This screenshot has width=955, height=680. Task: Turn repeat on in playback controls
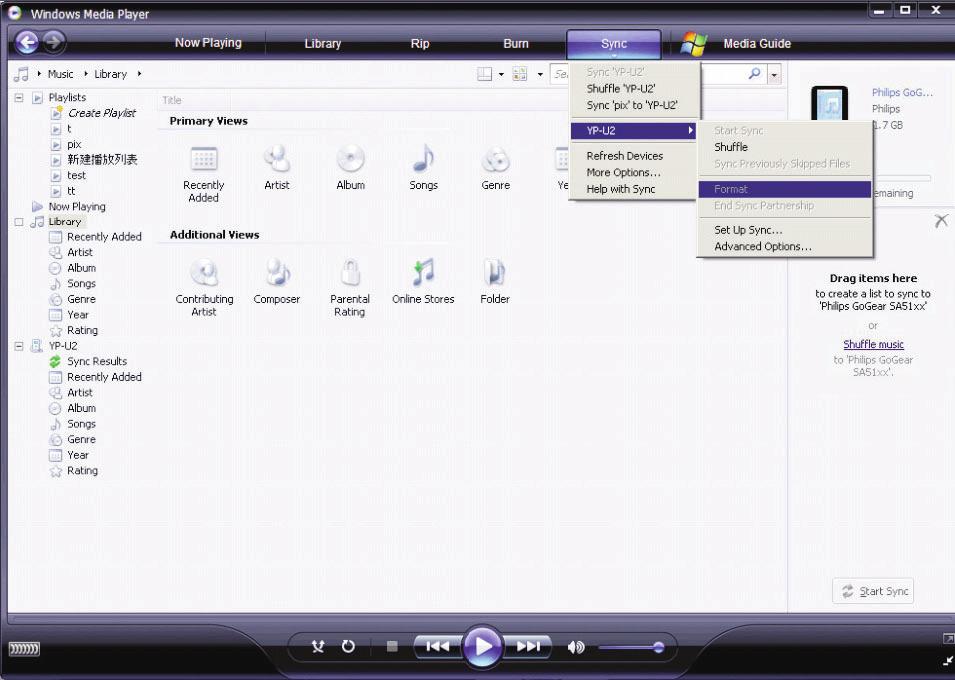[348, 646]
